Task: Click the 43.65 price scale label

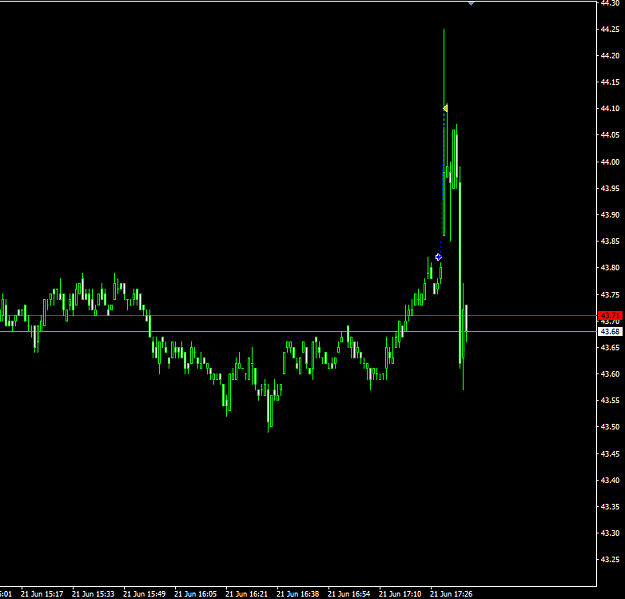Action: [x=610, y=348]
